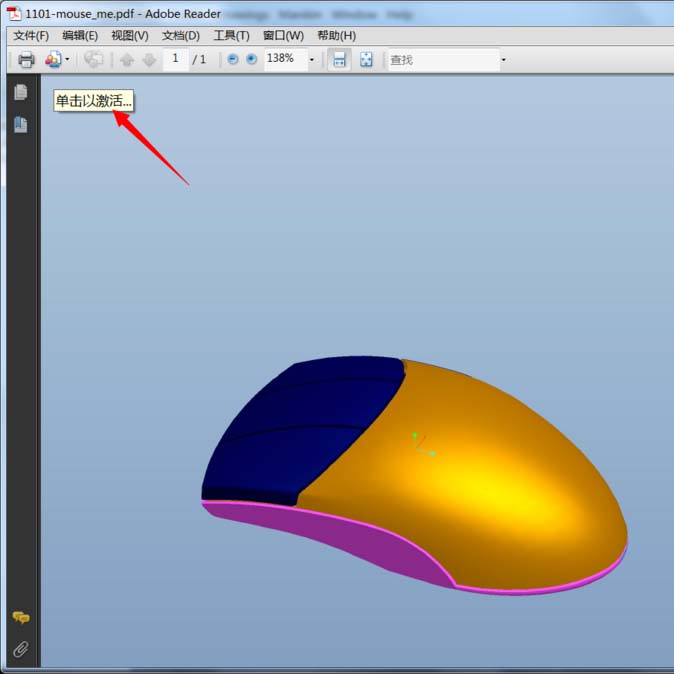Click the zoom in plus button
674x674 pixels.
tap(251, 60)
